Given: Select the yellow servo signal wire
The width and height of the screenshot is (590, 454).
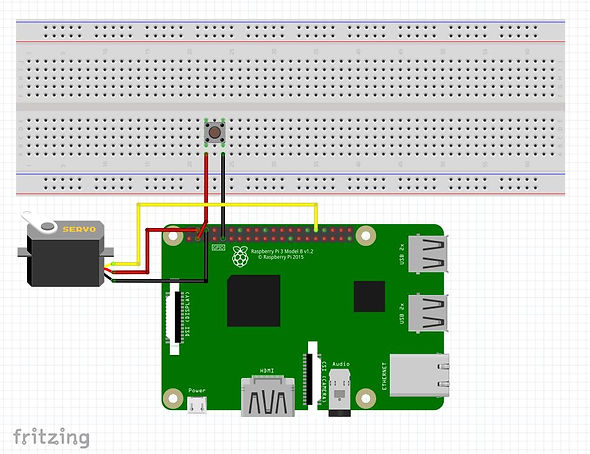Looking at the screenshot, I should click(x=226, y=205).
